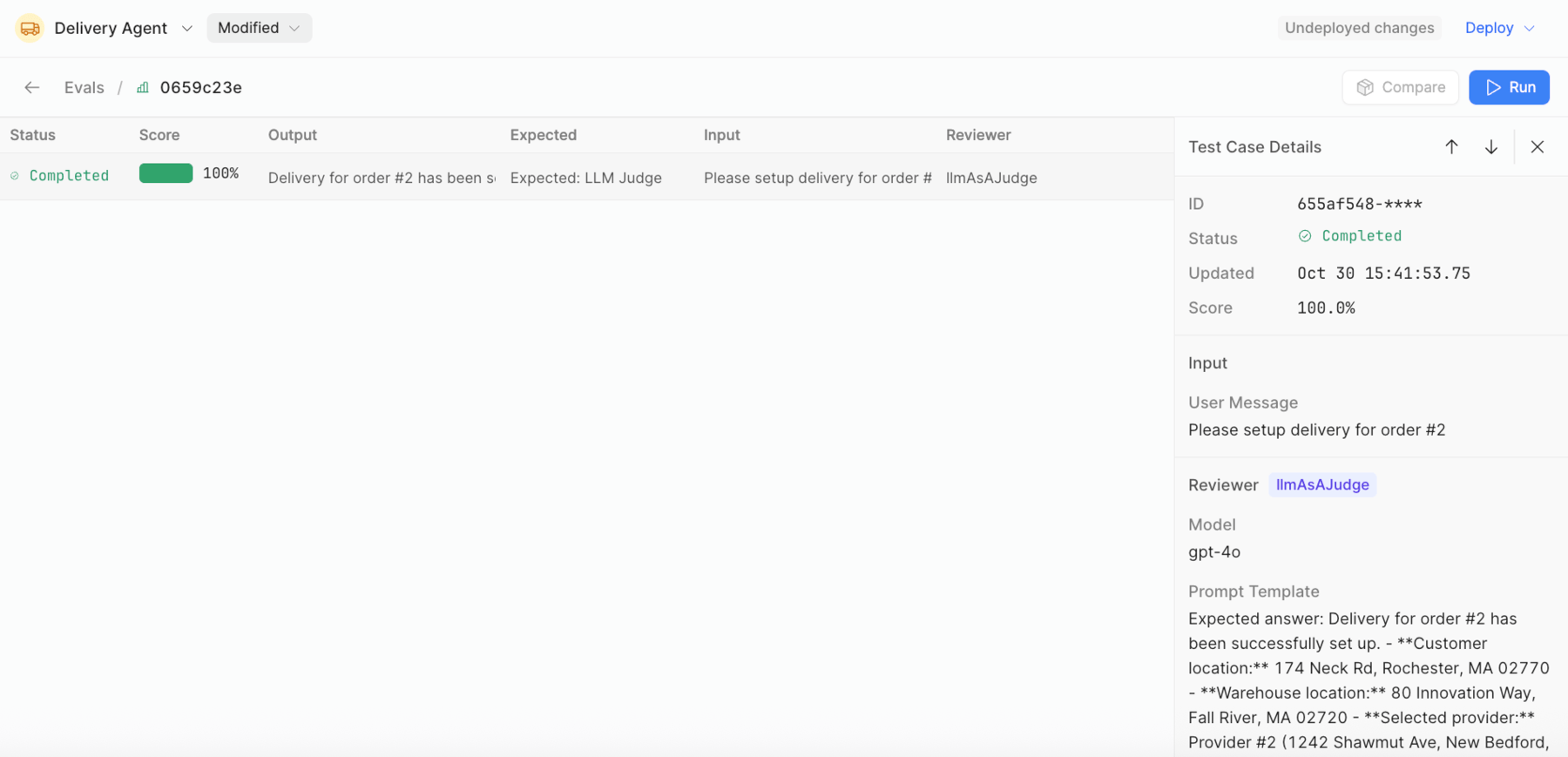Image resolution: width=1568 pixels, height=757 pixels.
Task: Sort by the Score column header
Action: (159, 135)
